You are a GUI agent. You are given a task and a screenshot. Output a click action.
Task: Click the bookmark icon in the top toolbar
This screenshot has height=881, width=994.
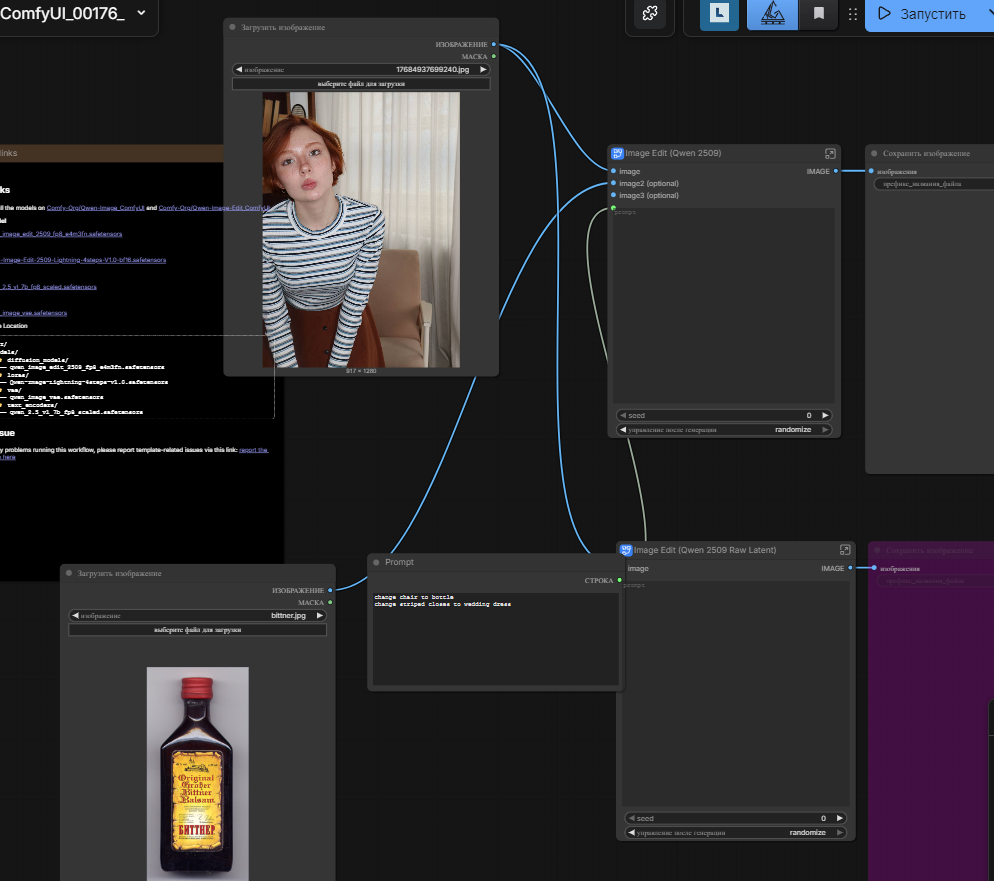click(x=819, y=14)
